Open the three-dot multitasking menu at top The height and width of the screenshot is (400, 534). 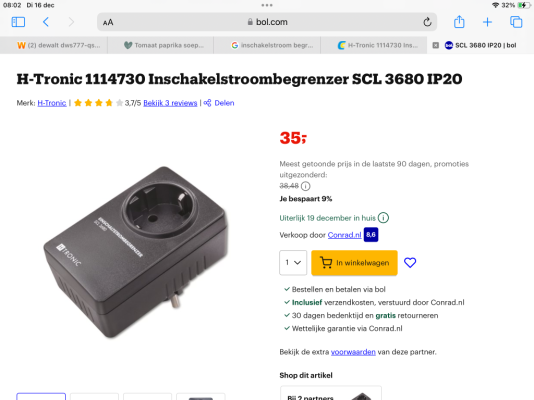tap(267, 5)
